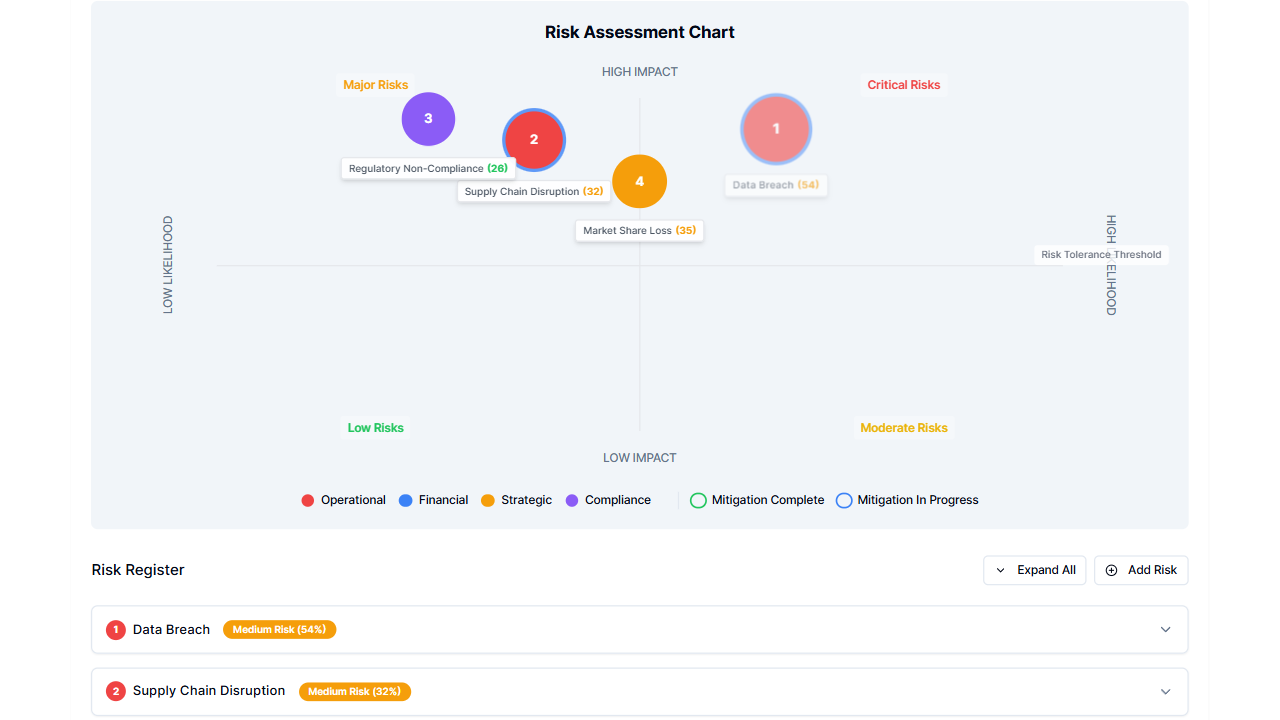Screen dimensions: 1280x720
Task: Click the Critical Risks quadrant label
Action: click(903, 85)
